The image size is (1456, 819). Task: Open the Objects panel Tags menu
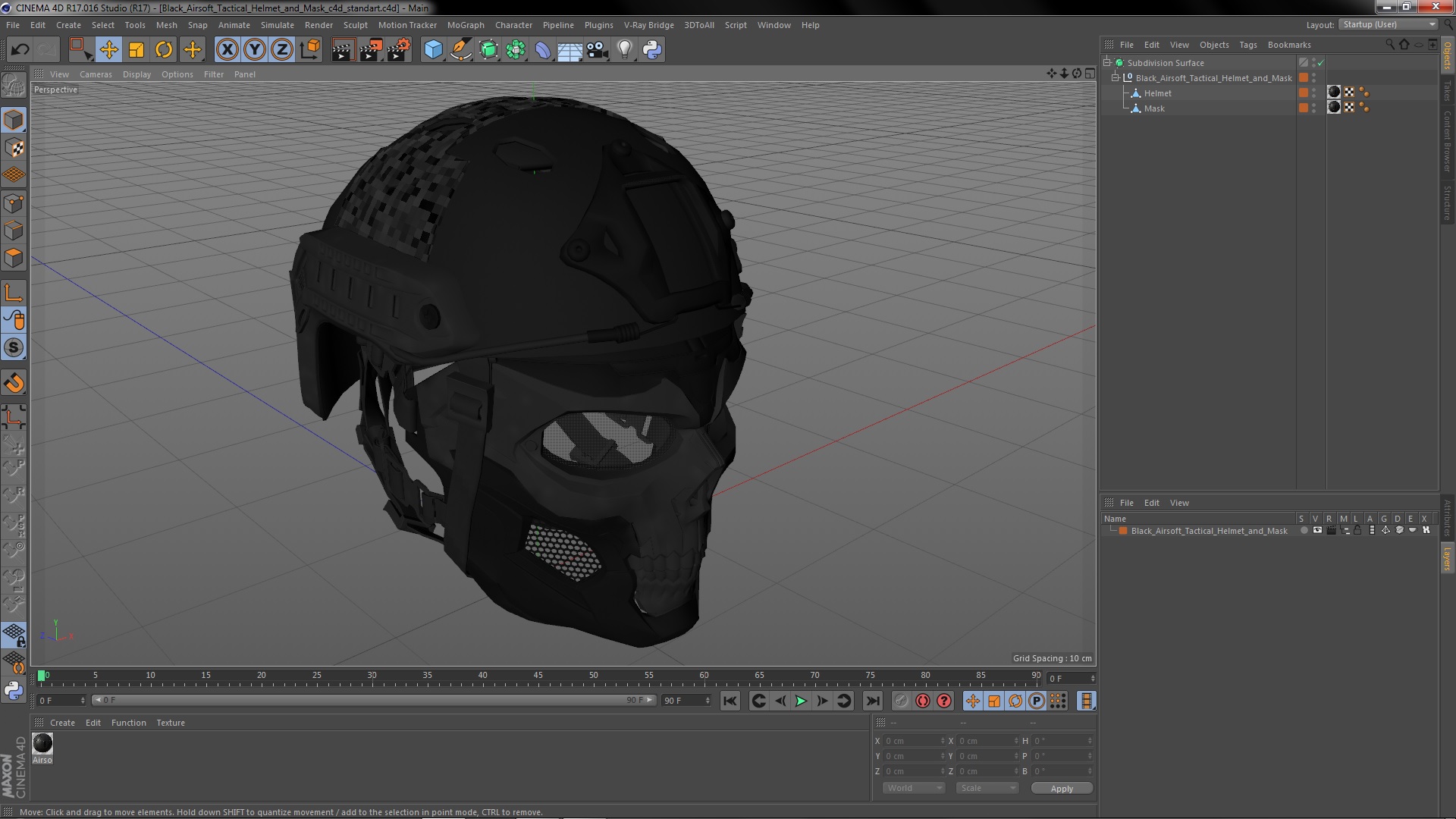pos(1247,45)
